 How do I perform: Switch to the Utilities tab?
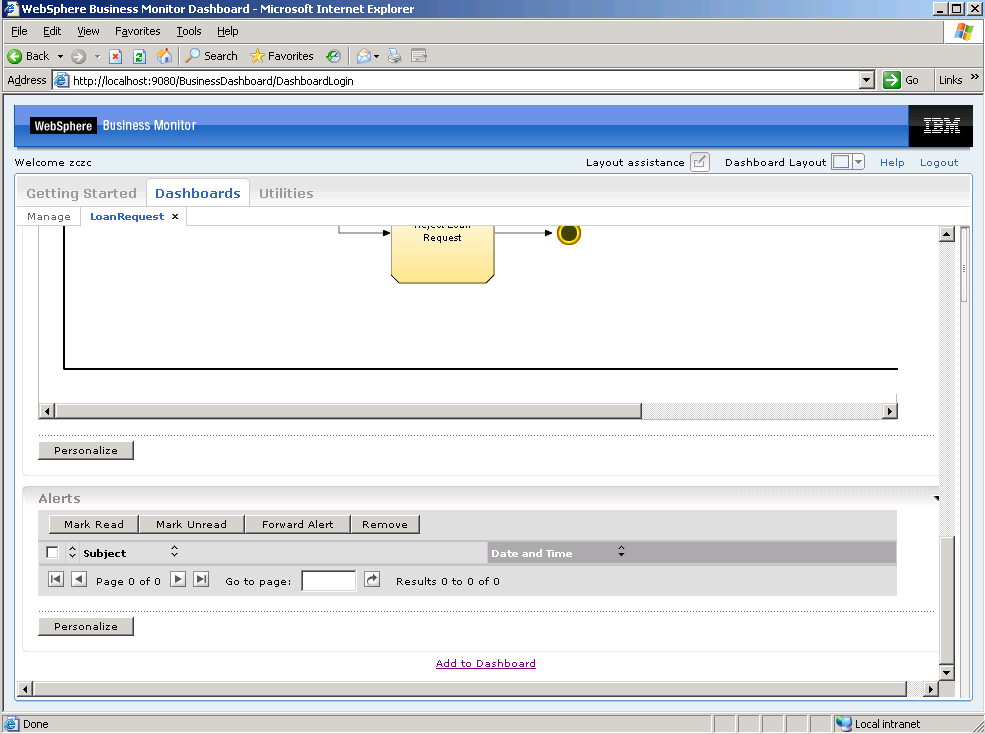286,193
